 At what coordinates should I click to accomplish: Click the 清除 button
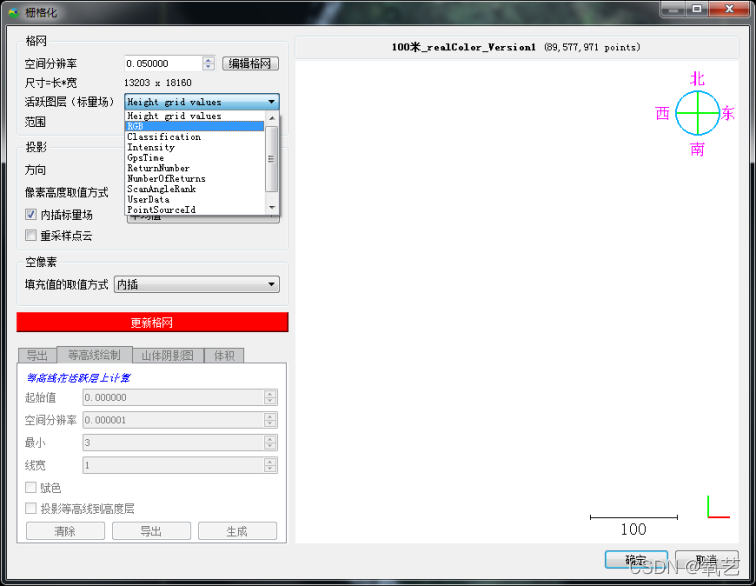tap(65, 531)
